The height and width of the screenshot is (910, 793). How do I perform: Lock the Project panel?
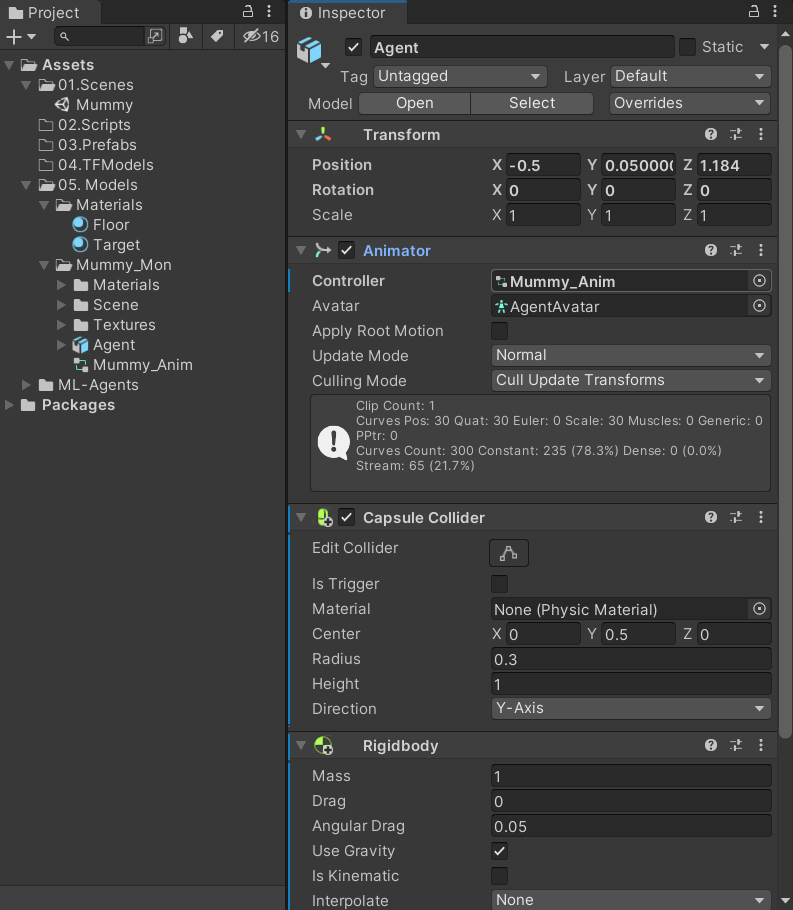(248, 11)
